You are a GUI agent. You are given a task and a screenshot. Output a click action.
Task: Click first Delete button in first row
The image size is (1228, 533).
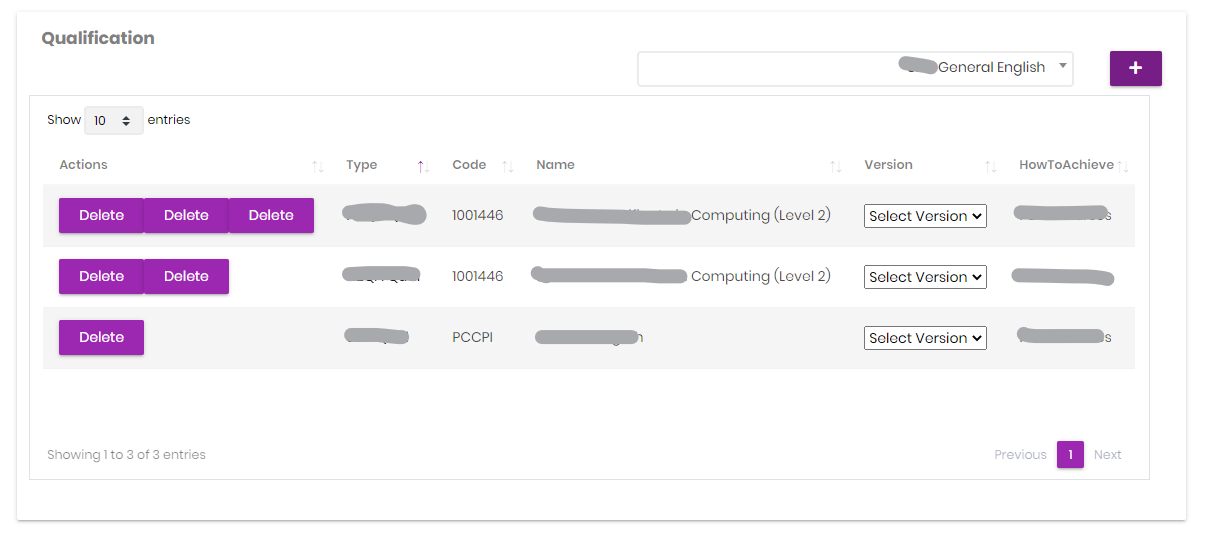pyautogui.click(x=101, y=216)
